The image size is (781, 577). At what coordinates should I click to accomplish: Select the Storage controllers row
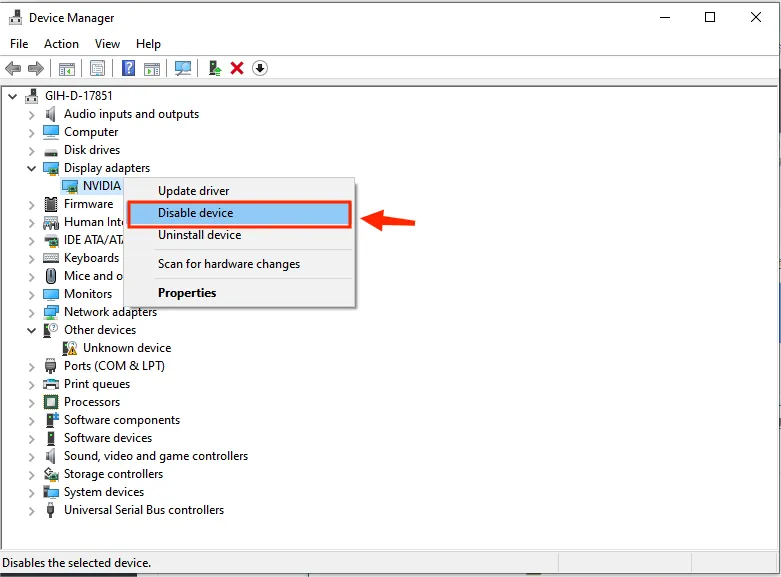coord(113,474)
